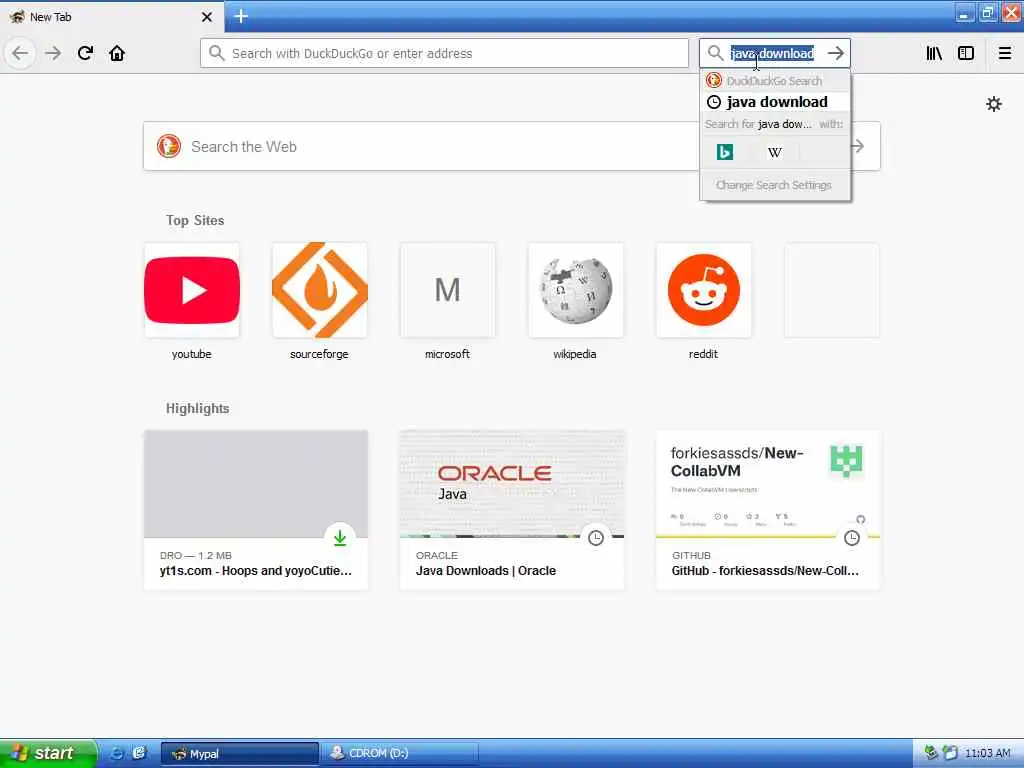This screenshot has height=768, width=1024.
Task: Open the Library bookmarks icon
Action: pos(934,53)
